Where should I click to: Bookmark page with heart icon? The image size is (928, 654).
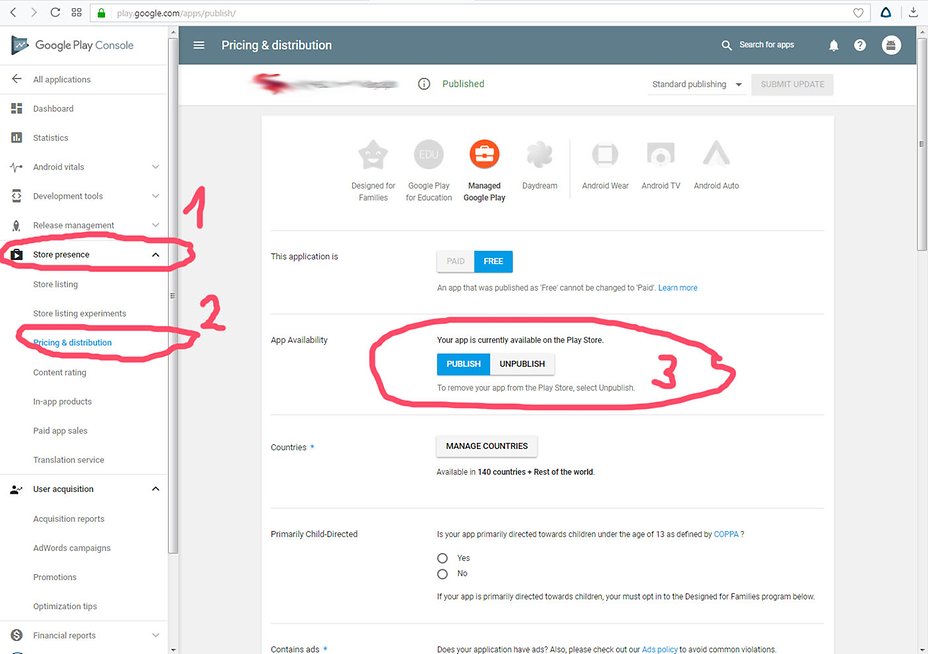(x=858, y=12)
